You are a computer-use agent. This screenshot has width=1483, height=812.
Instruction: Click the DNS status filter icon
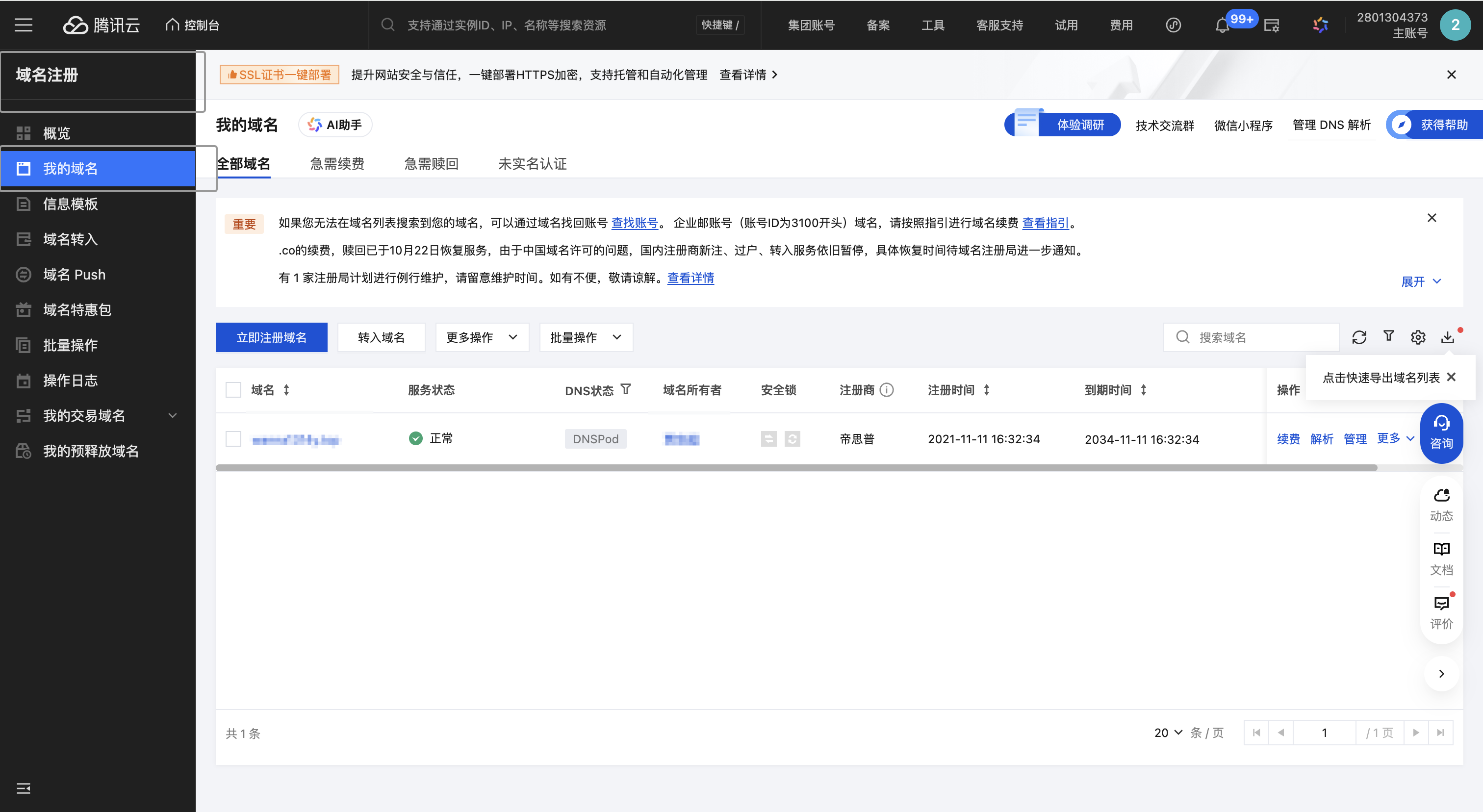(x=626, y=390)
